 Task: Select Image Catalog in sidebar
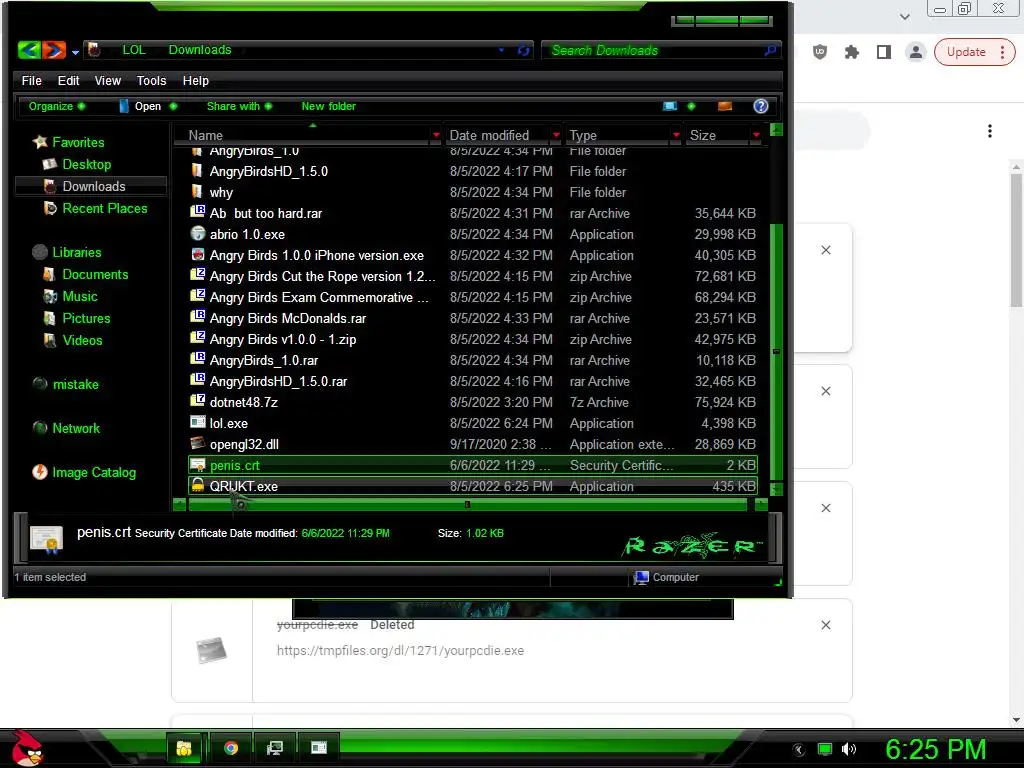coord(93,472)
